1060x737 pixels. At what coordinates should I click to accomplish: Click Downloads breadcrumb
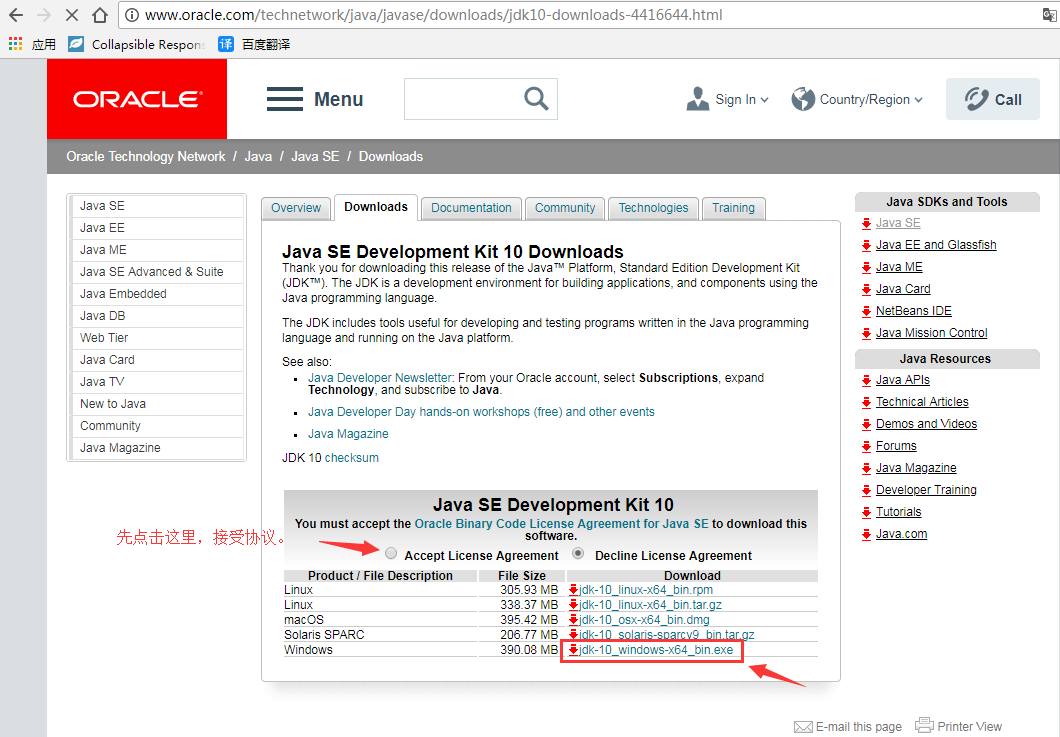coord(391,156)
